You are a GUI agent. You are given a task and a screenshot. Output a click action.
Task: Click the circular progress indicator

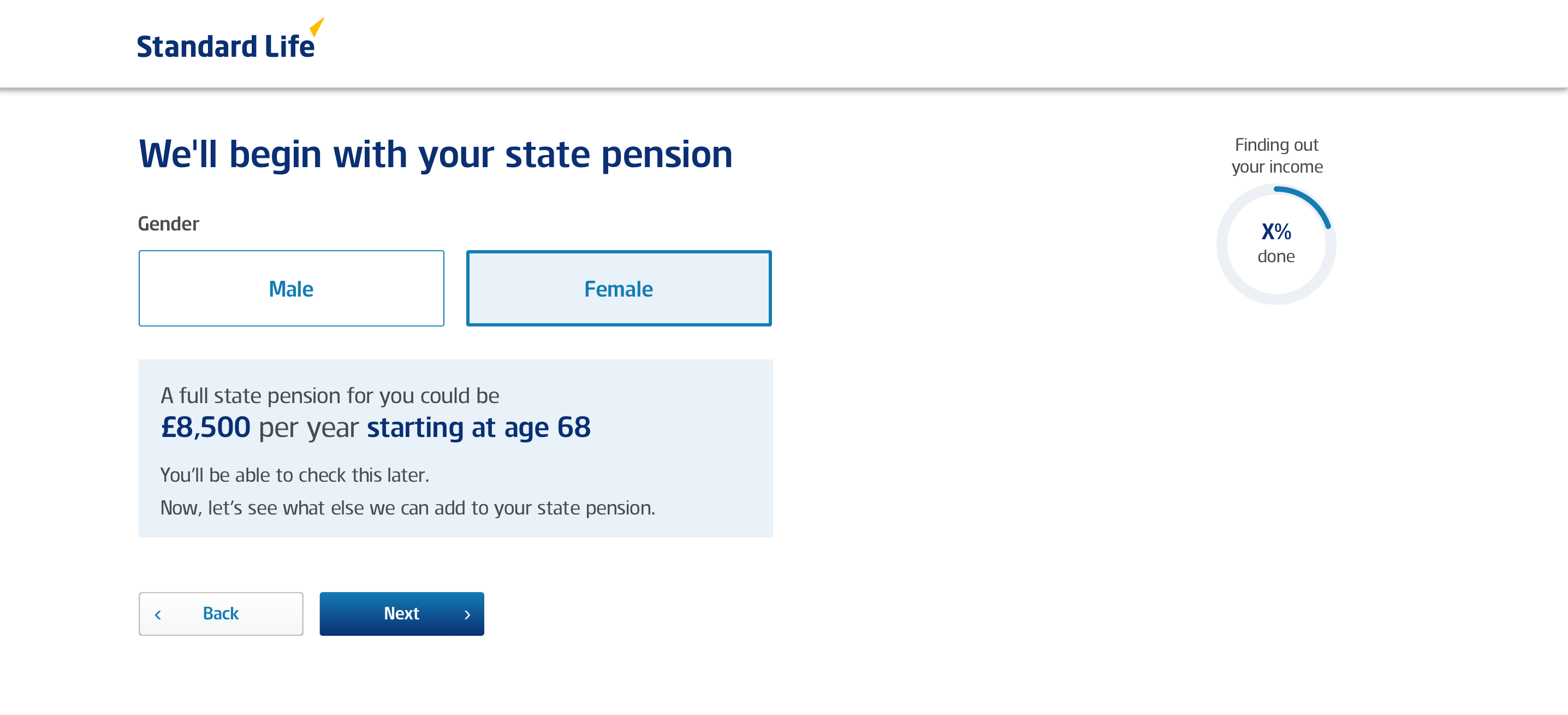tap(1276, 244)
